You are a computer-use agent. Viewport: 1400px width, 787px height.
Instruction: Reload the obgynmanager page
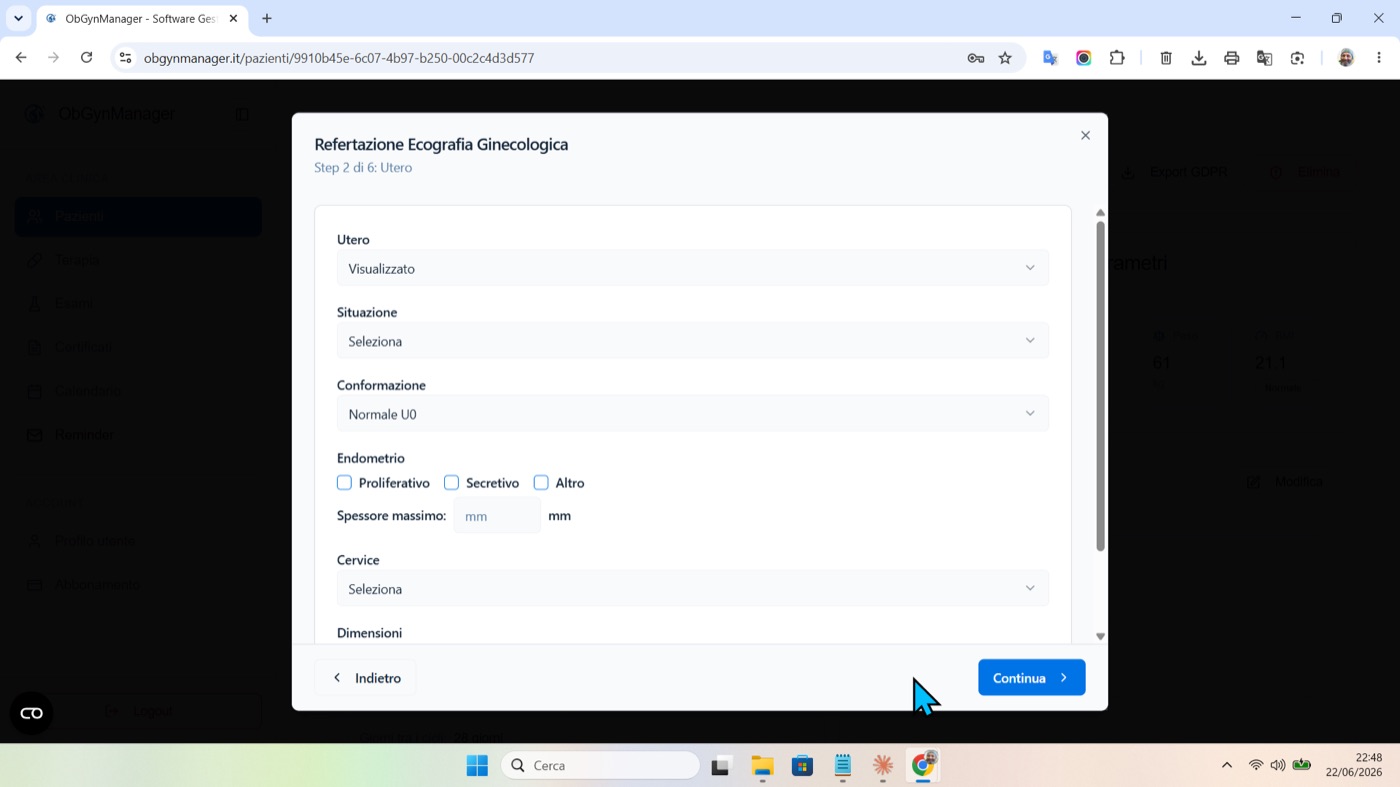coord(86,58)
